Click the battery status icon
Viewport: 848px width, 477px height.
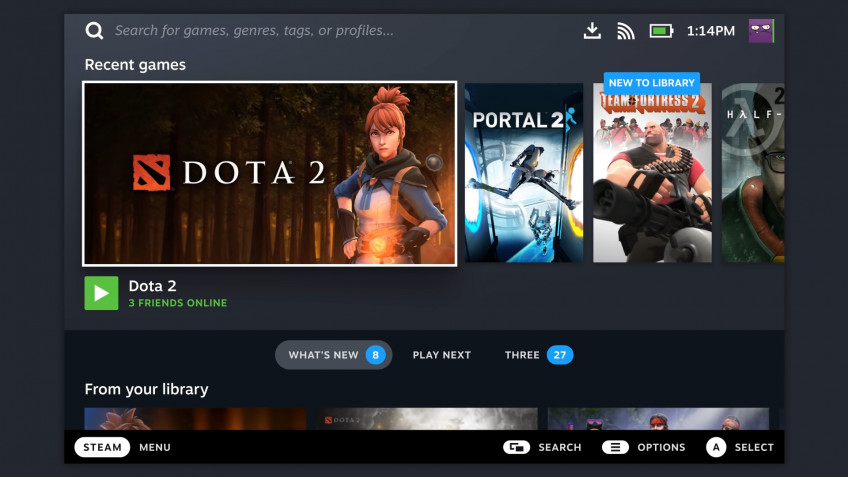(x=661, y=31)
